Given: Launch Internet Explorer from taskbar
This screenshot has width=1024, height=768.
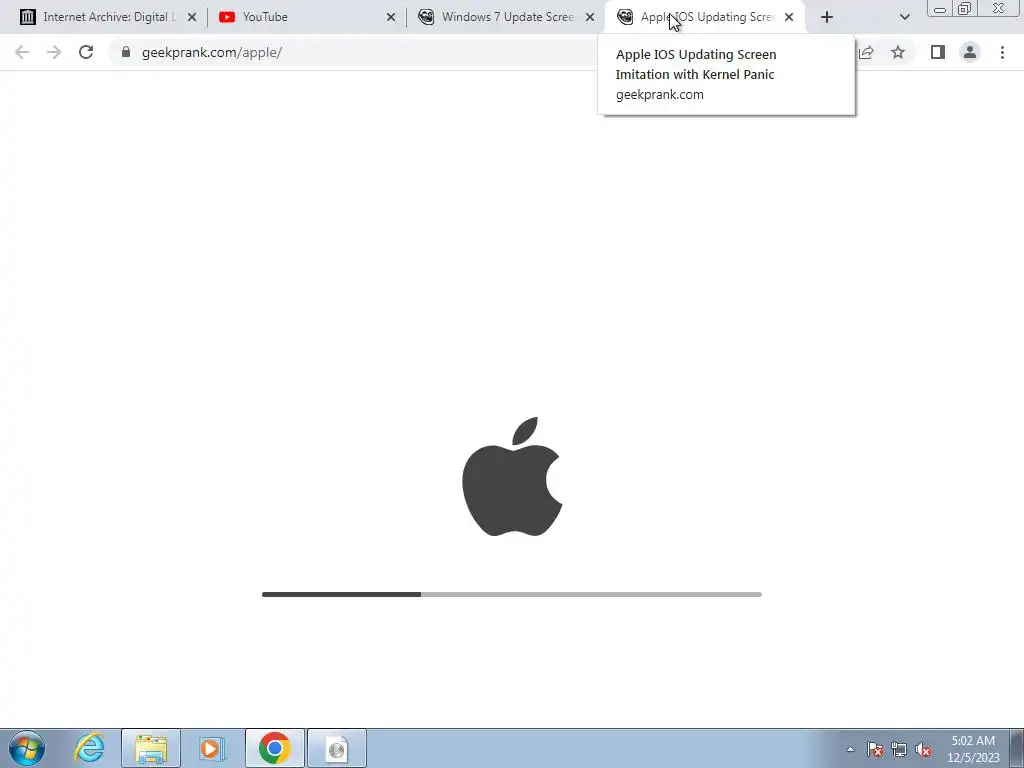Looking at the screenshot, I should click(89, 748).
